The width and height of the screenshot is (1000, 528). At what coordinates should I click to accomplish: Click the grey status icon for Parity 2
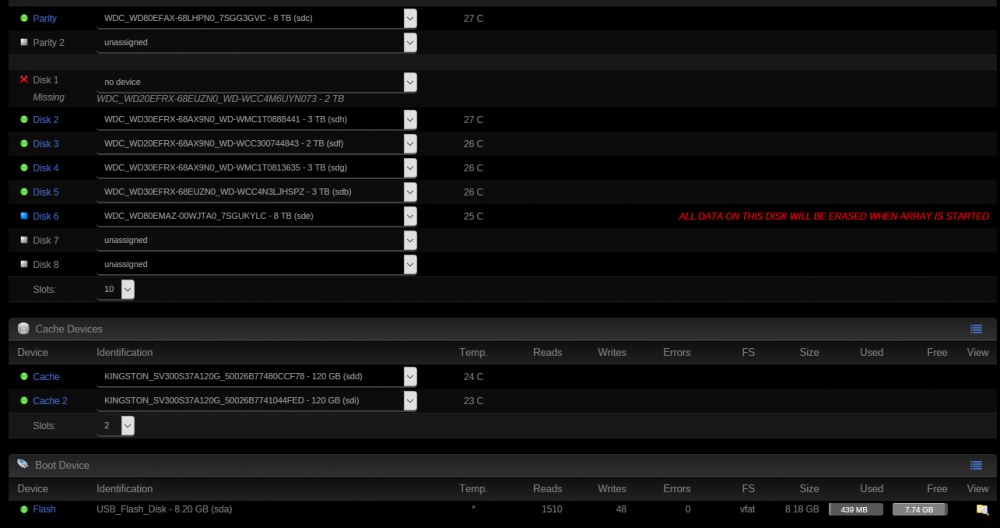(x=24, y=42)
